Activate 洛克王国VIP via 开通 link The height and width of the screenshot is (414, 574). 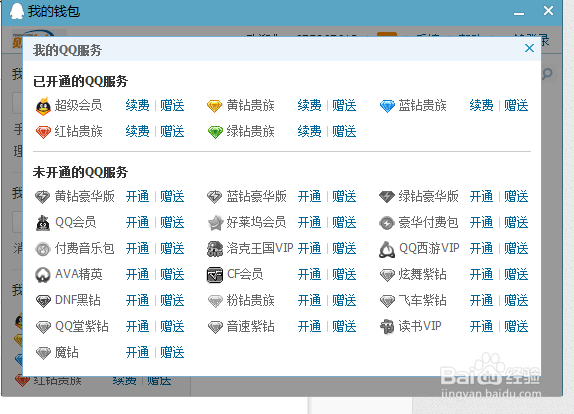310,249
